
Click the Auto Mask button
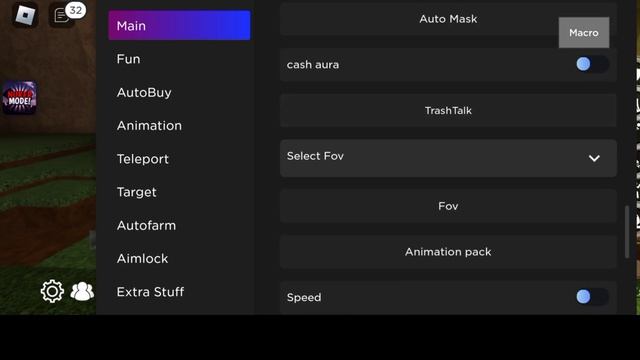coord(448,19)
